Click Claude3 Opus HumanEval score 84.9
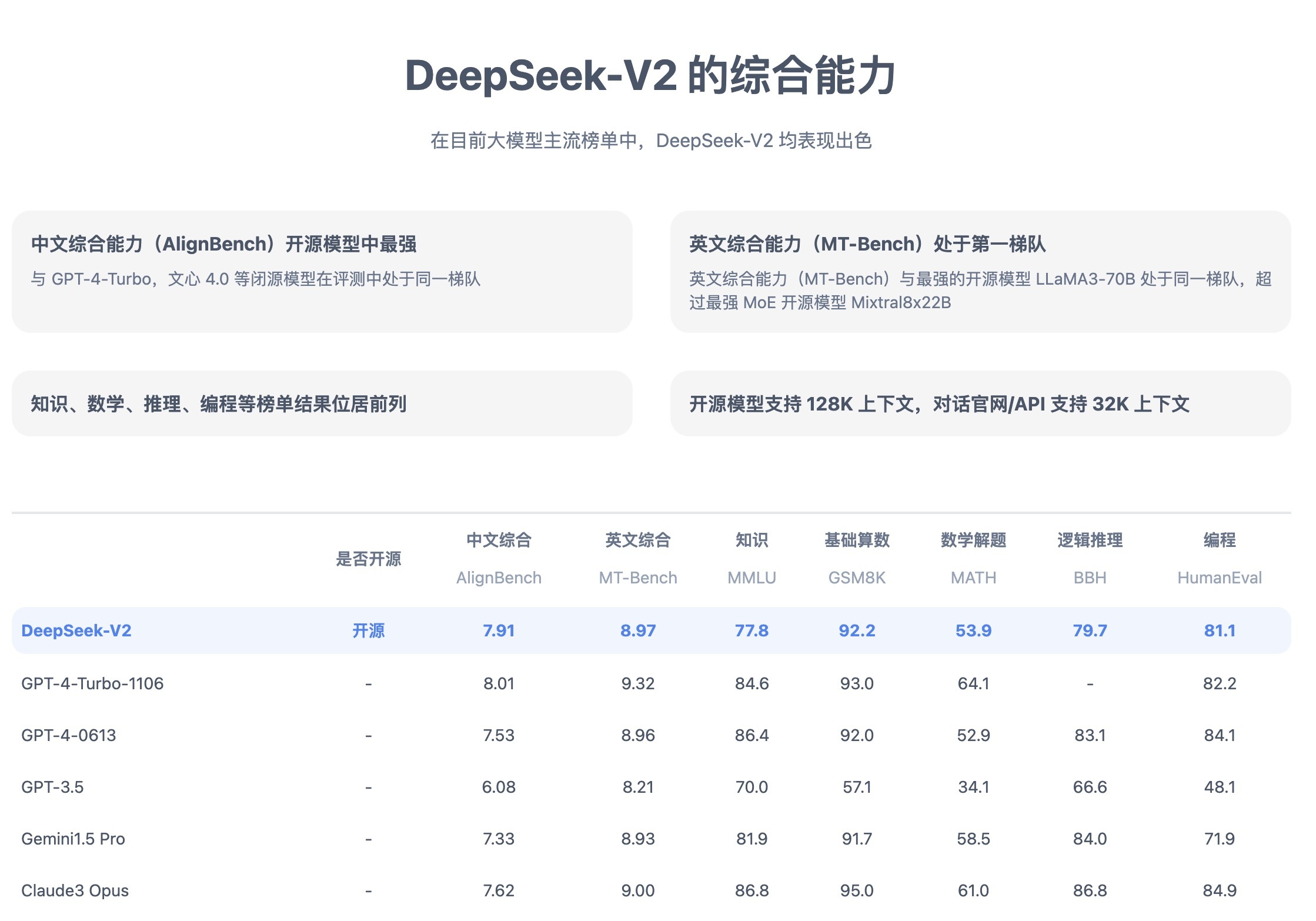This screenshot has height=921, width=1316. tap(1220, 890)
